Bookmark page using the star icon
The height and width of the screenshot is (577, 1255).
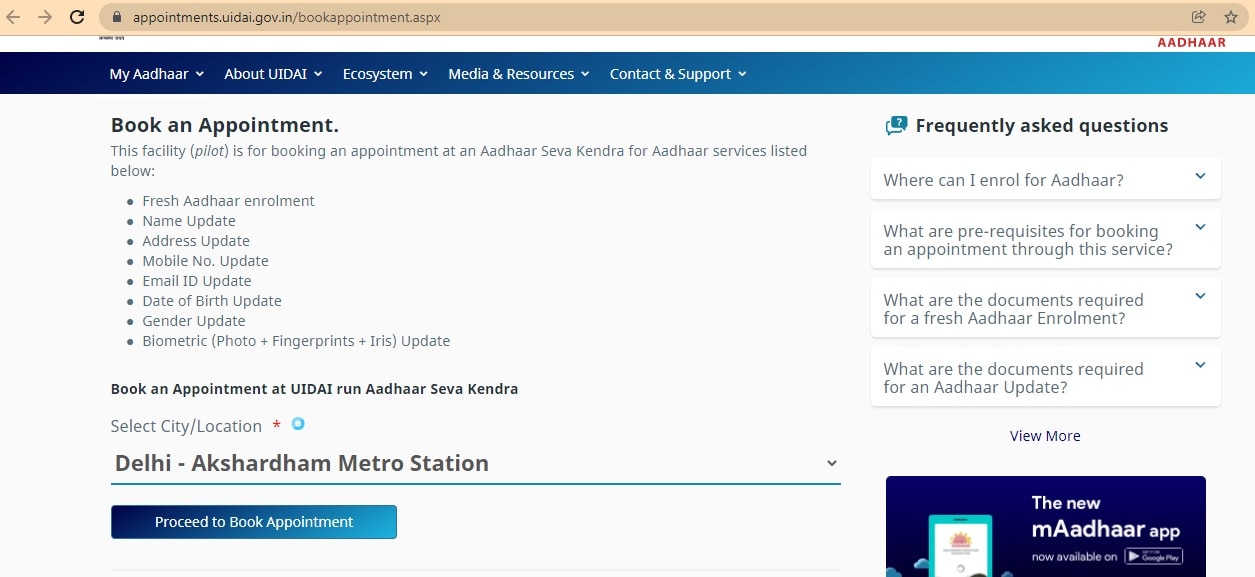click(1230, 17)
